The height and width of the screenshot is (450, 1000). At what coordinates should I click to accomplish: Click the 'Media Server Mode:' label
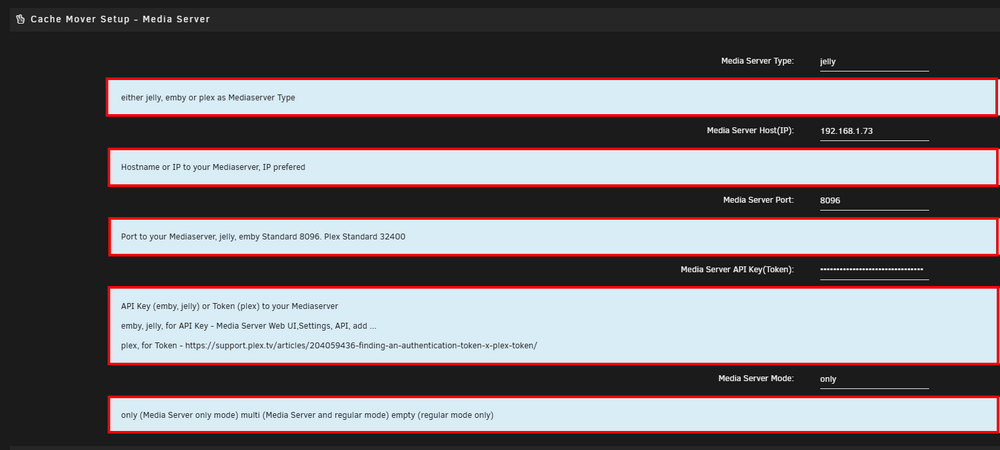click(x=756, y=379)
